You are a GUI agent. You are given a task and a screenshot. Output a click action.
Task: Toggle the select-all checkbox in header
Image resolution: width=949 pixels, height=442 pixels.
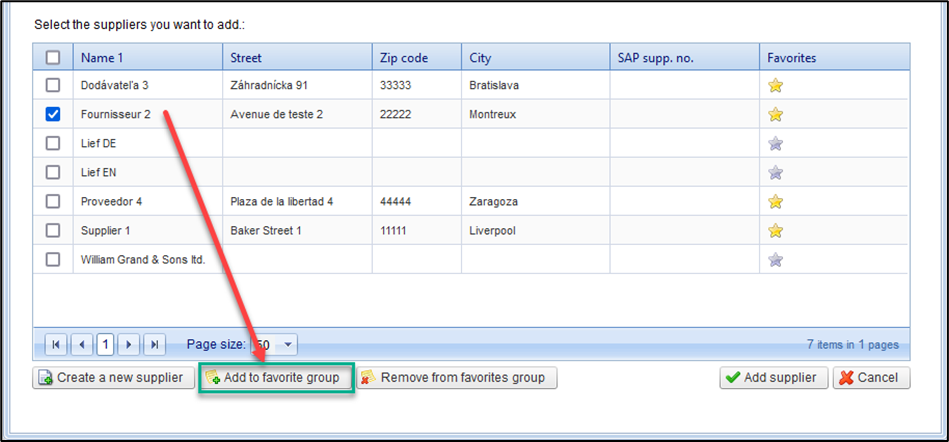click(53, 58)
